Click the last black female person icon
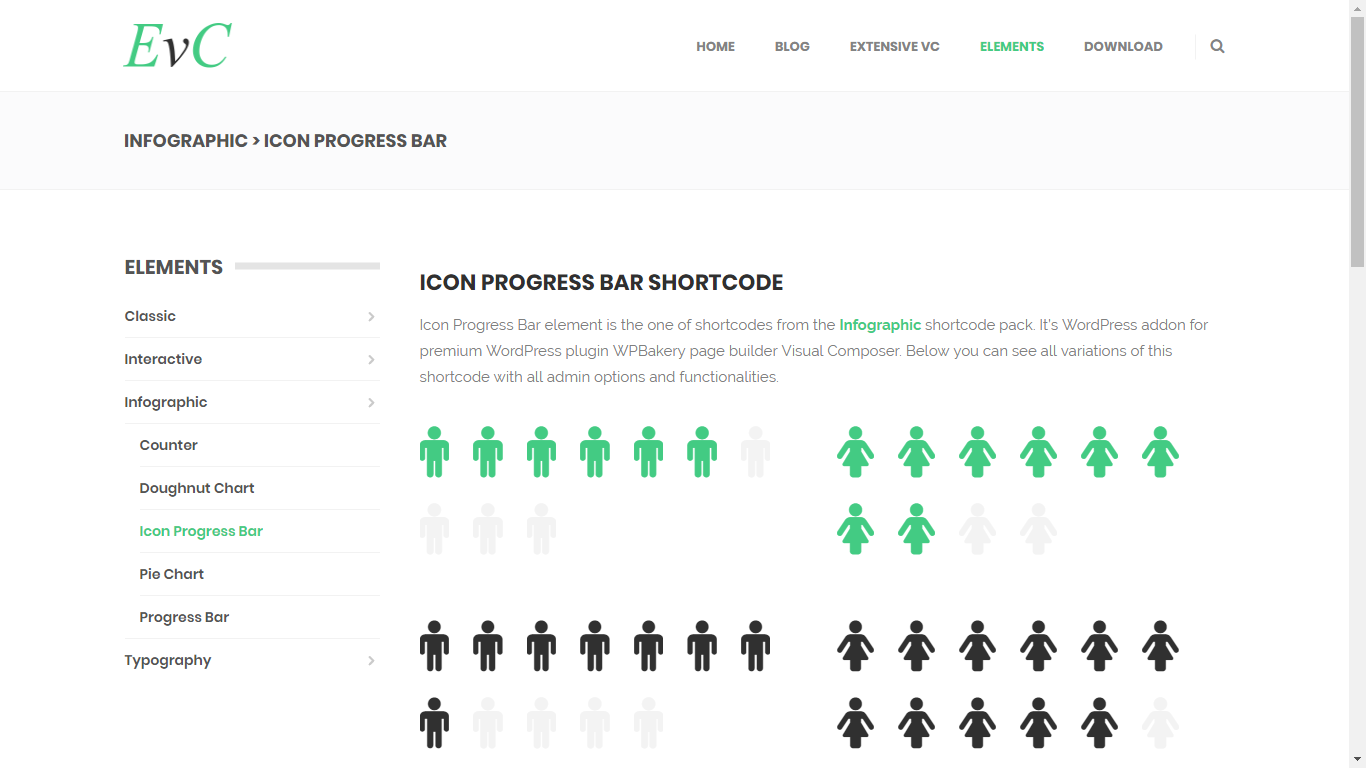The width and height of the screenshot is (1366, 768). tap(1100, 722)
